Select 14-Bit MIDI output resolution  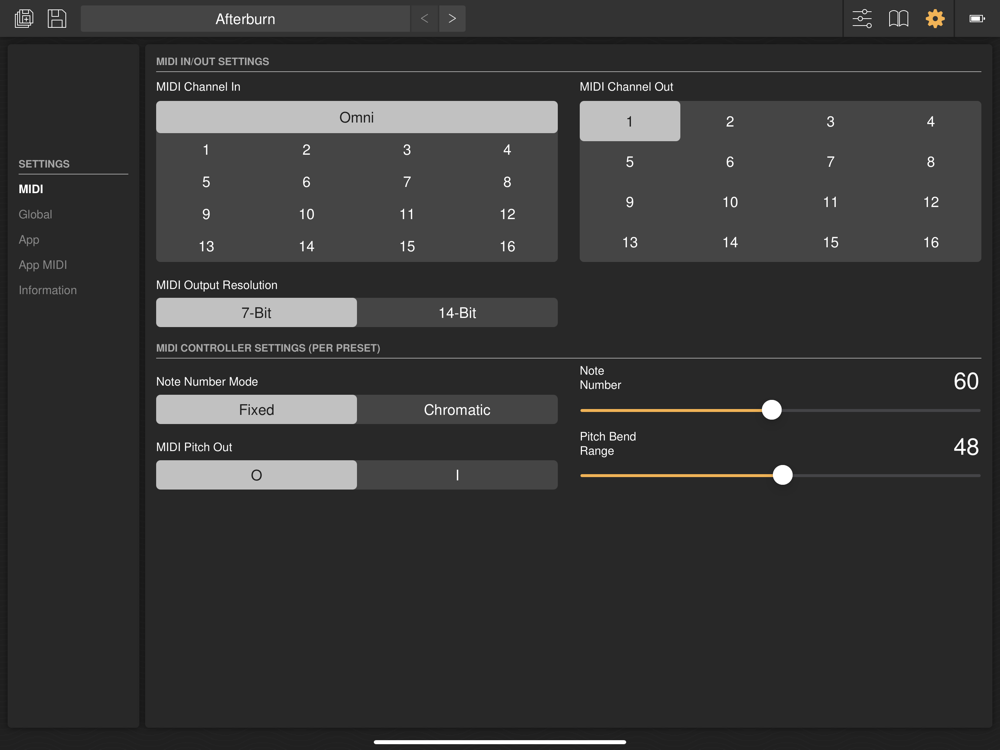(457, 312)
